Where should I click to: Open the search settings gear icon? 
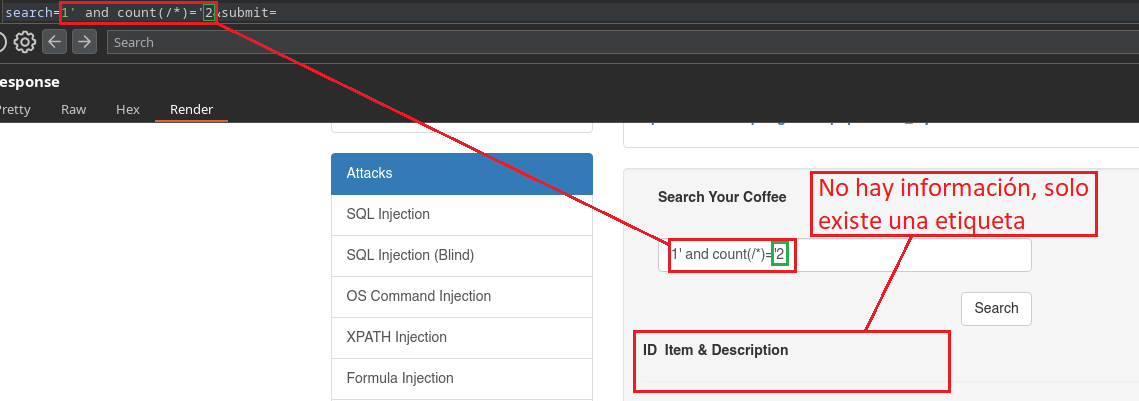25,42
